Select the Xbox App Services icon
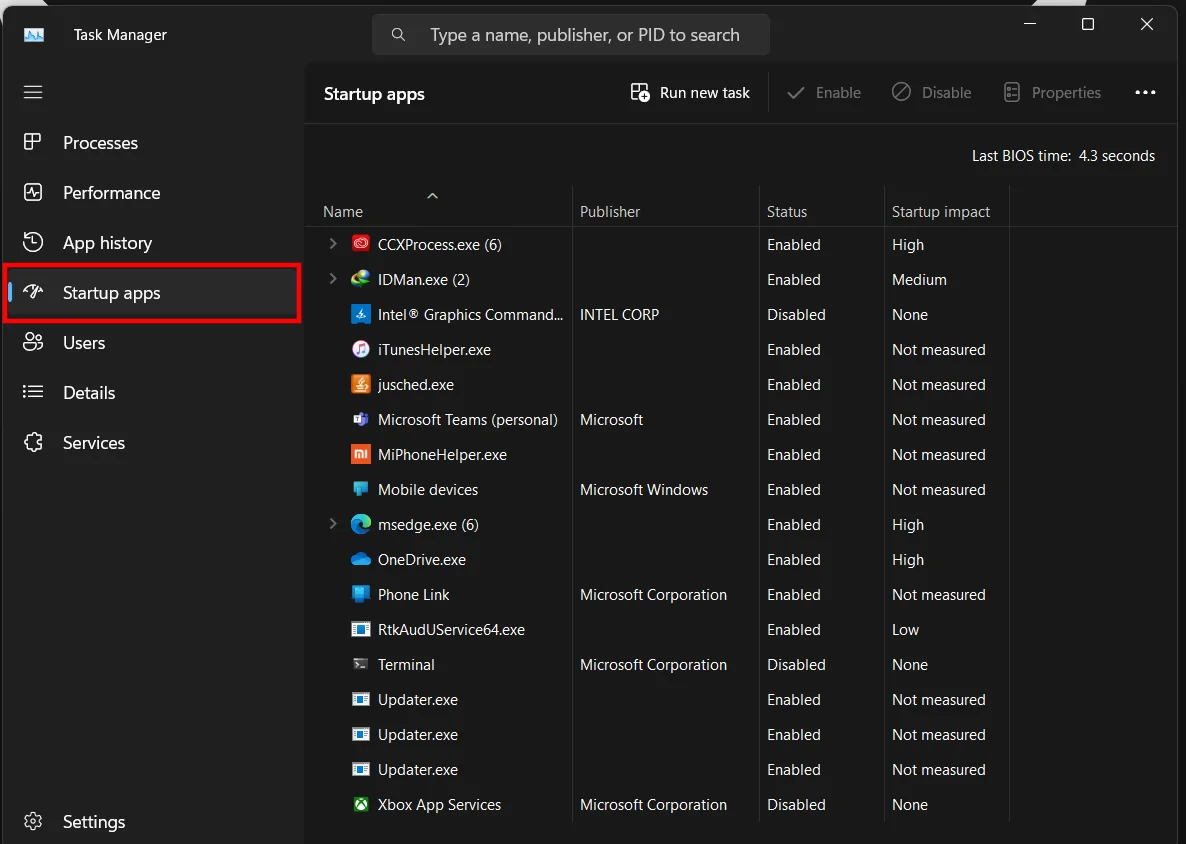 (361, 805)
